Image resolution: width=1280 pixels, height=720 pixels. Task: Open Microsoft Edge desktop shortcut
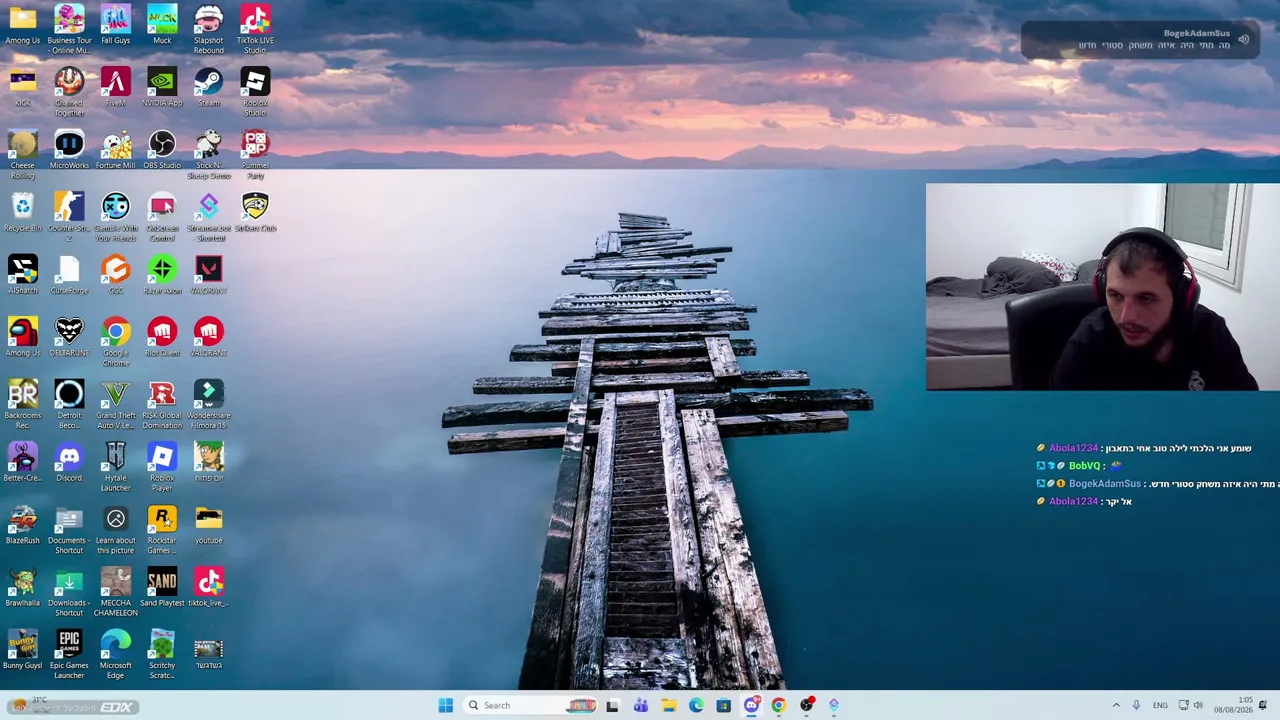(115, 655)
